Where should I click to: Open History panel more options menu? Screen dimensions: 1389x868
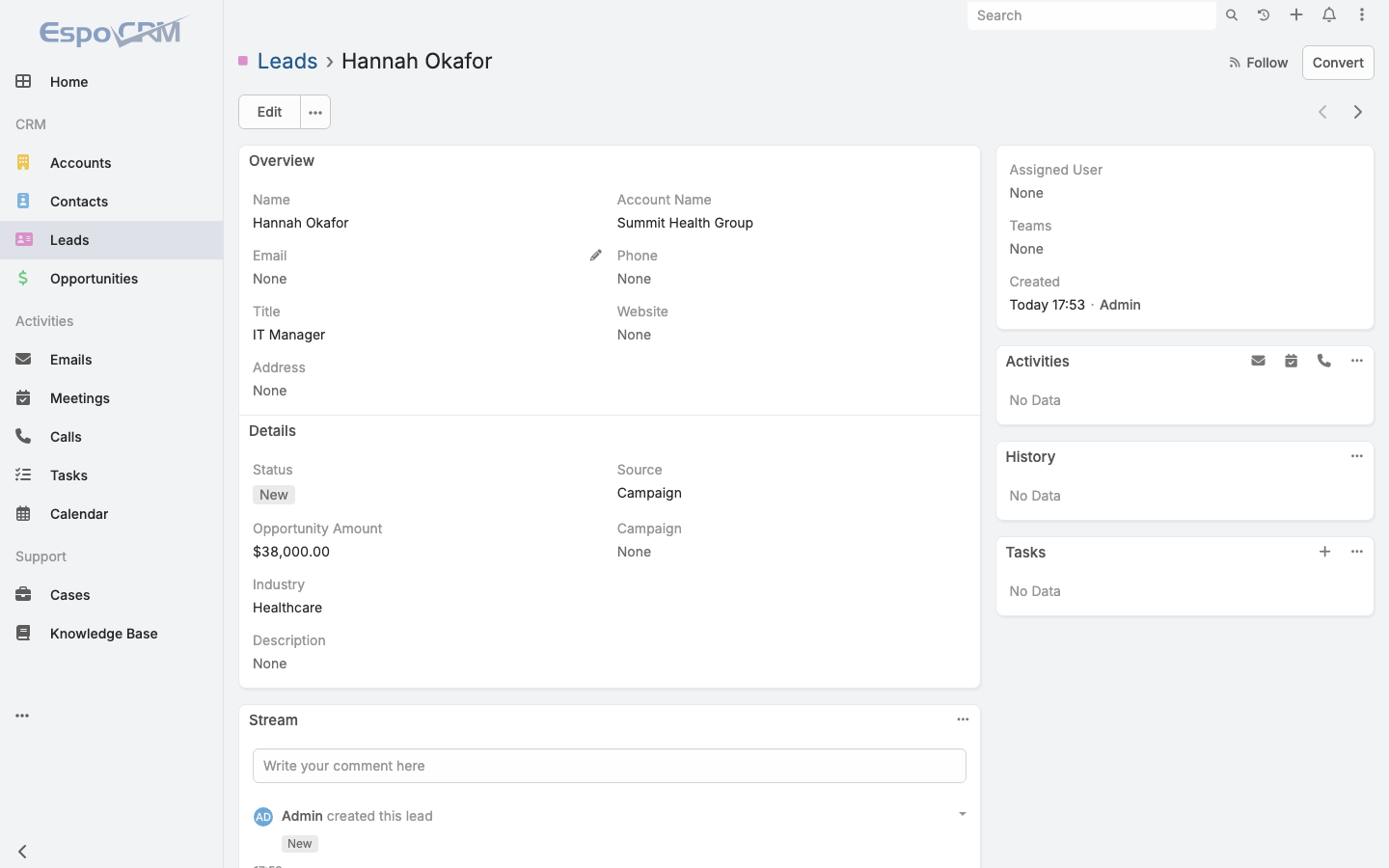click(1357, 456)
